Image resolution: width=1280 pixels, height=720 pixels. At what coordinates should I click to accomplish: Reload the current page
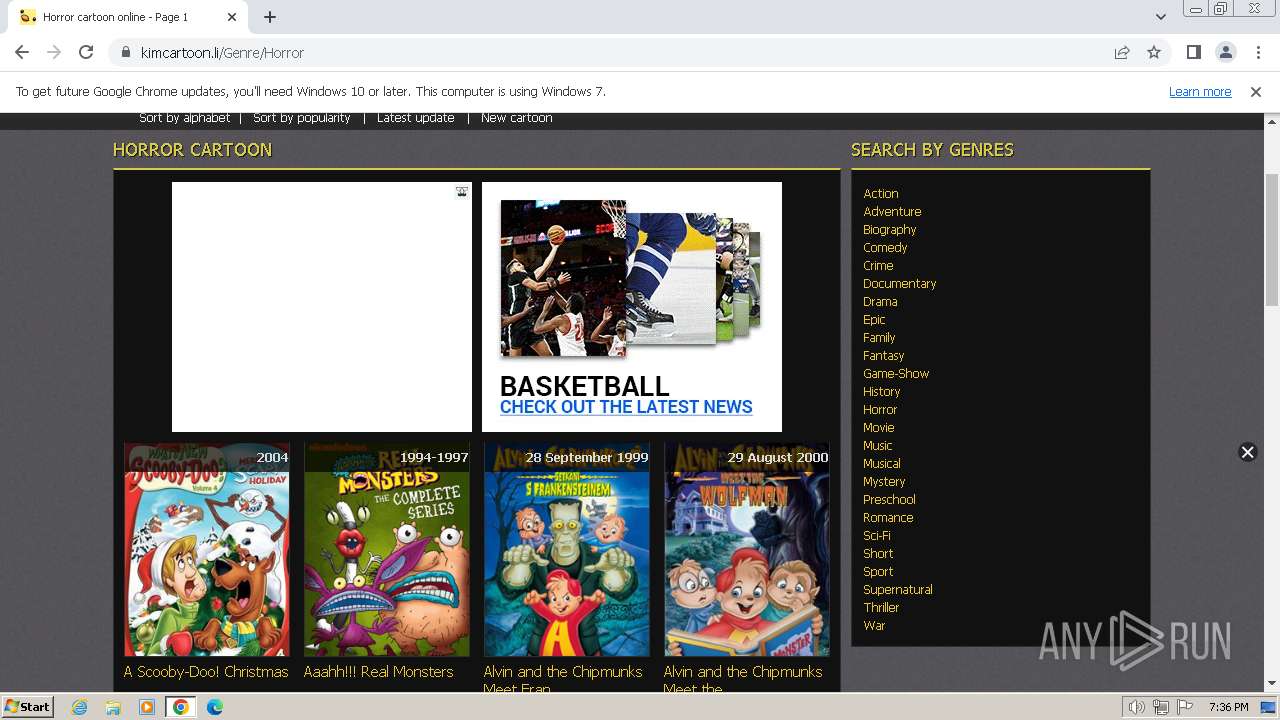click(86, 53)
